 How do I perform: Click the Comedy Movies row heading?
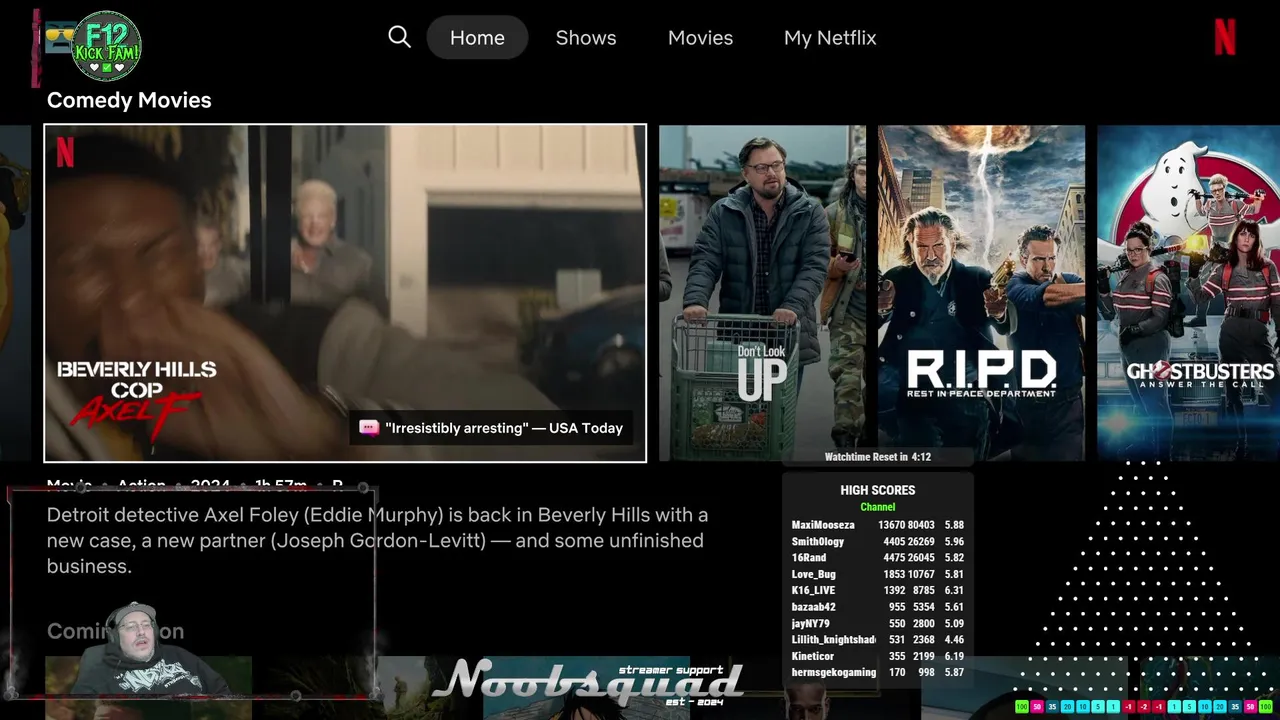pyautogui.click(x=129, y=100)
